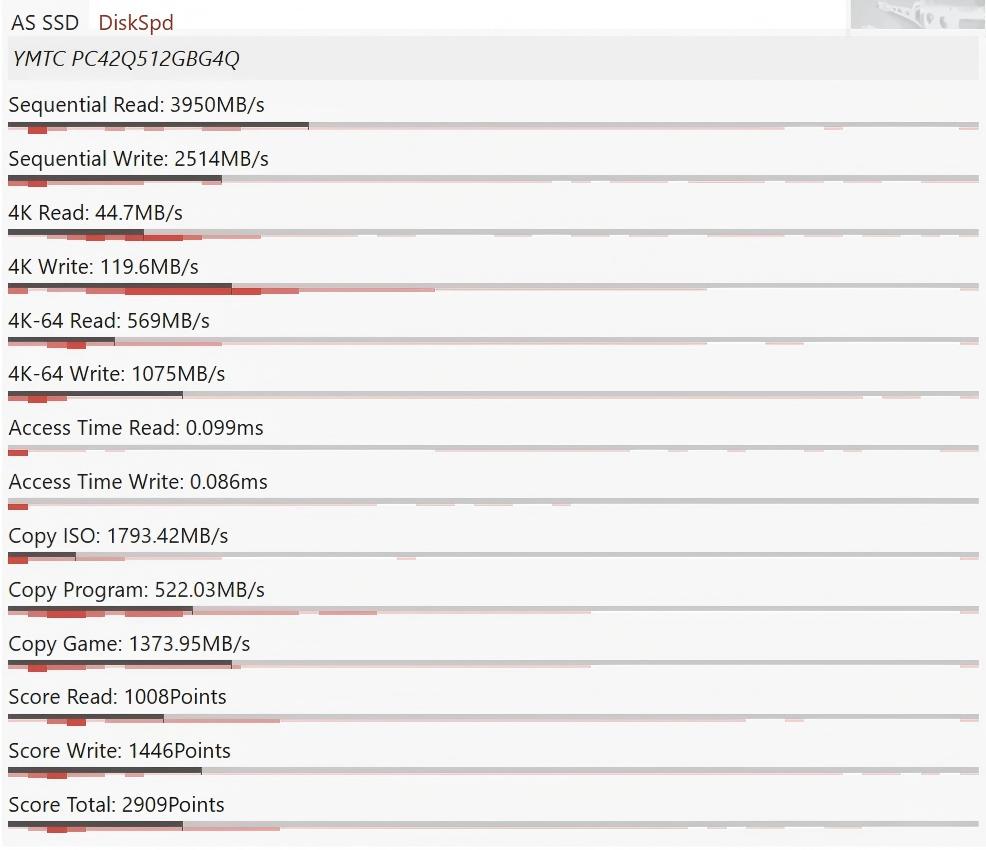Click the Sequential Read 3950MB/s label

click(136, 104)
